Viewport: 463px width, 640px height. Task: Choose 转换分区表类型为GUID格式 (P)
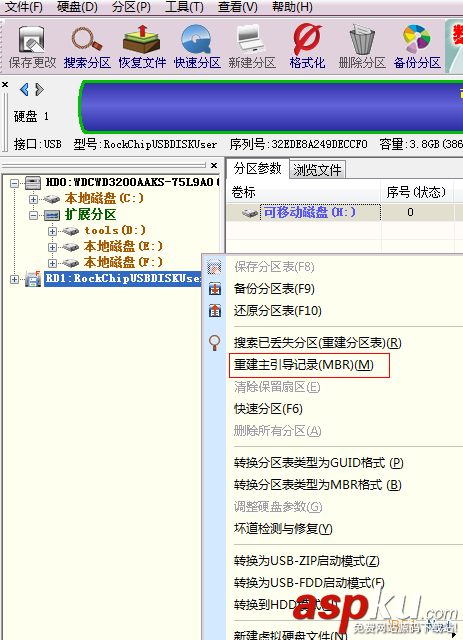318,463
